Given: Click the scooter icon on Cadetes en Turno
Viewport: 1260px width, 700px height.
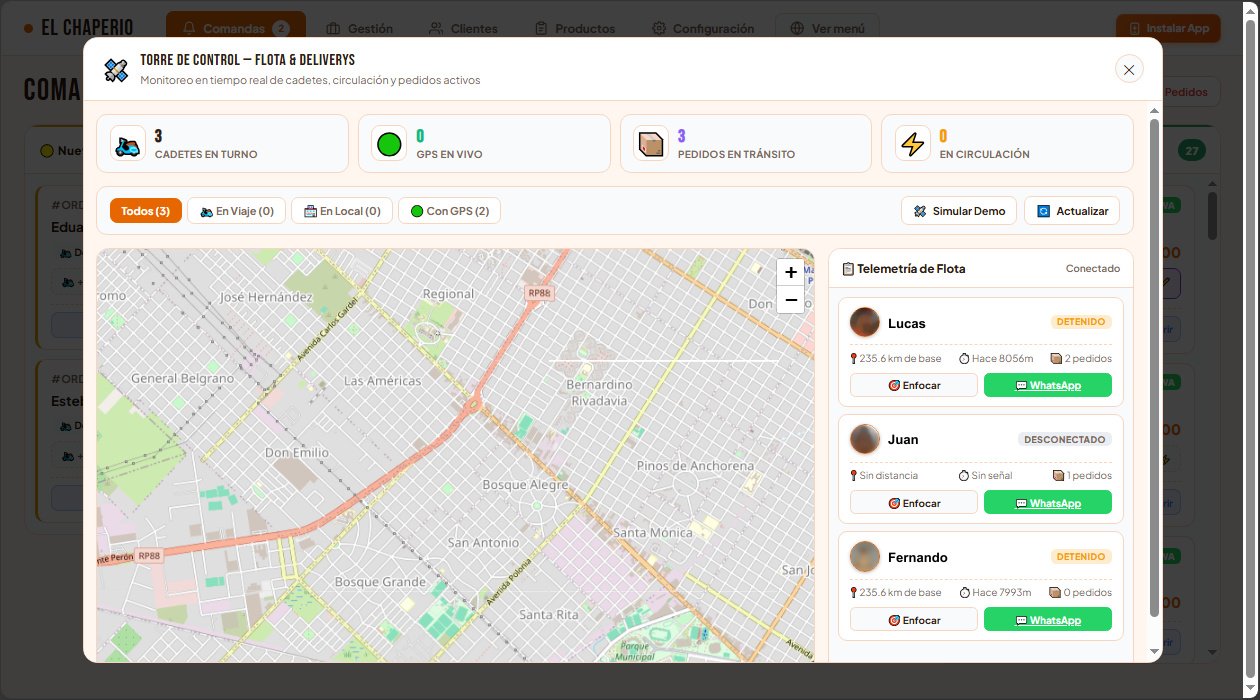Looking at the screenshot, I should [x=127, y=145].
